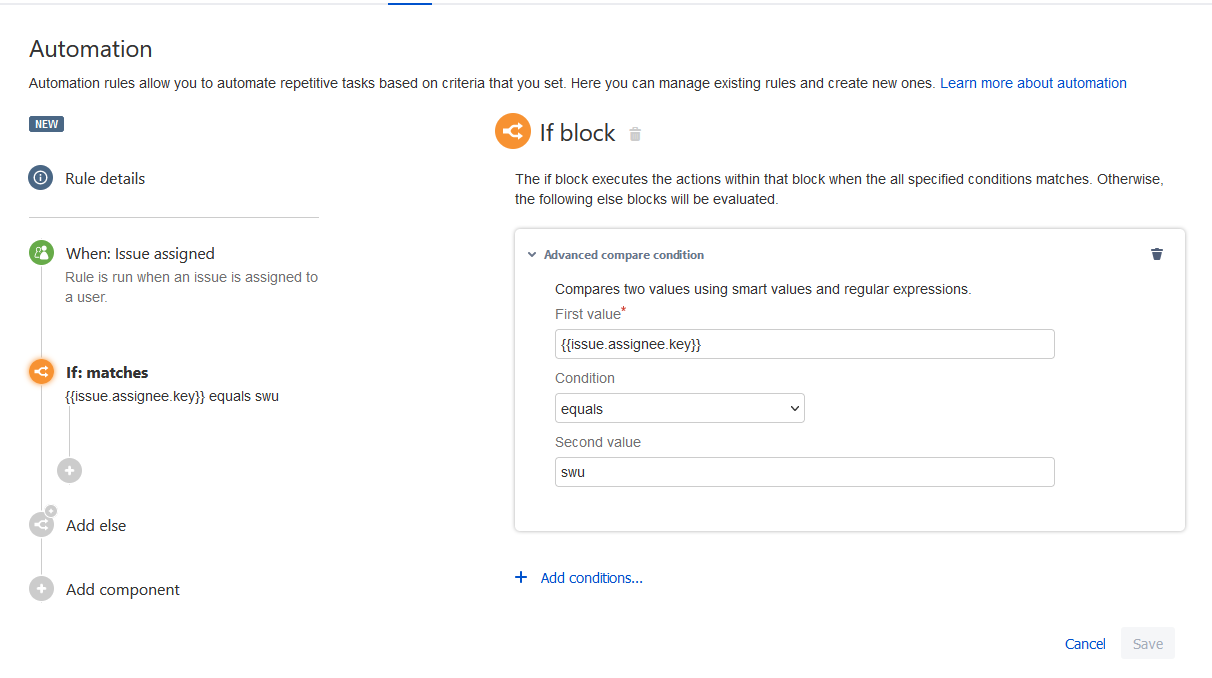Select the When: Issue assigned step
Viewport: 1212px width, 678px height.
pos(140,254)
